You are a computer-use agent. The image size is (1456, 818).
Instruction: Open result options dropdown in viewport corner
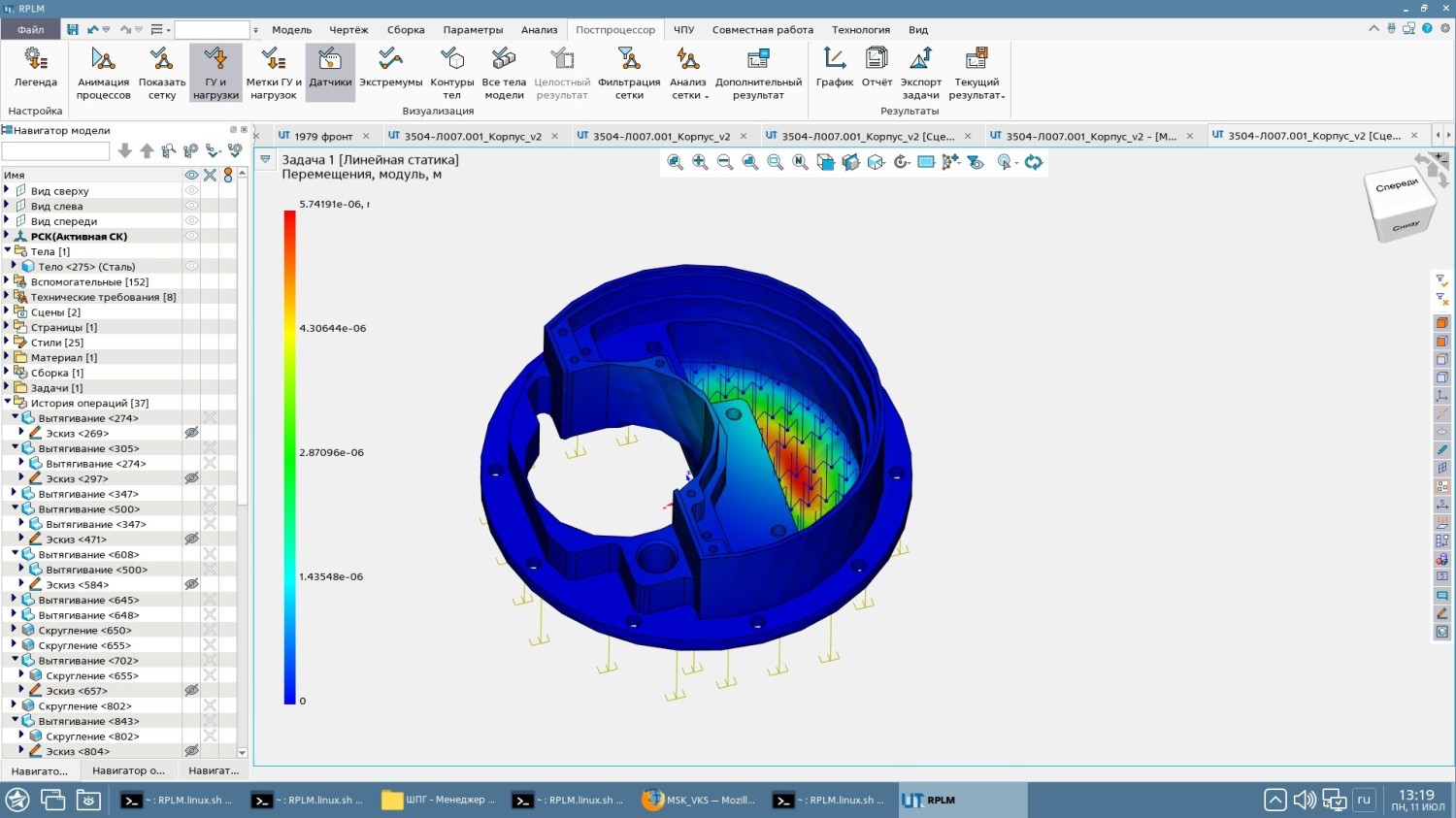click(x=265, y=159)
